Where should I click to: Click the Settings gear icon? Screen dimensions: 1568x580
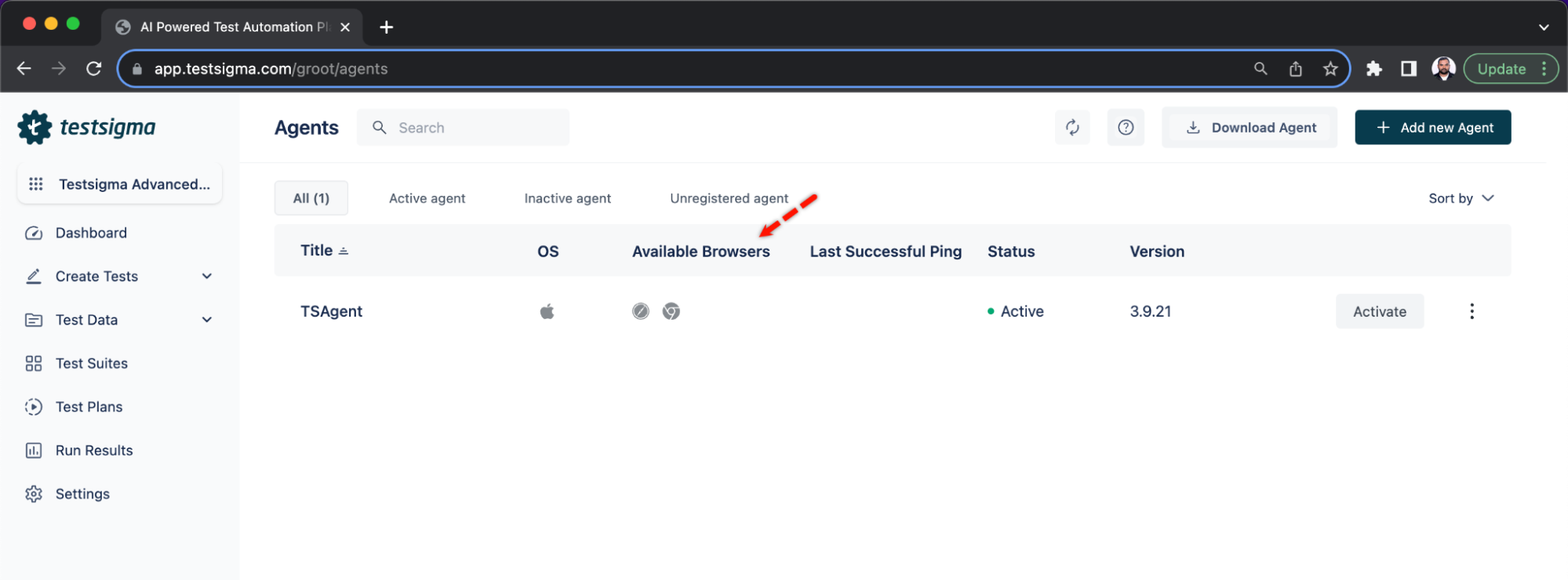34,494
